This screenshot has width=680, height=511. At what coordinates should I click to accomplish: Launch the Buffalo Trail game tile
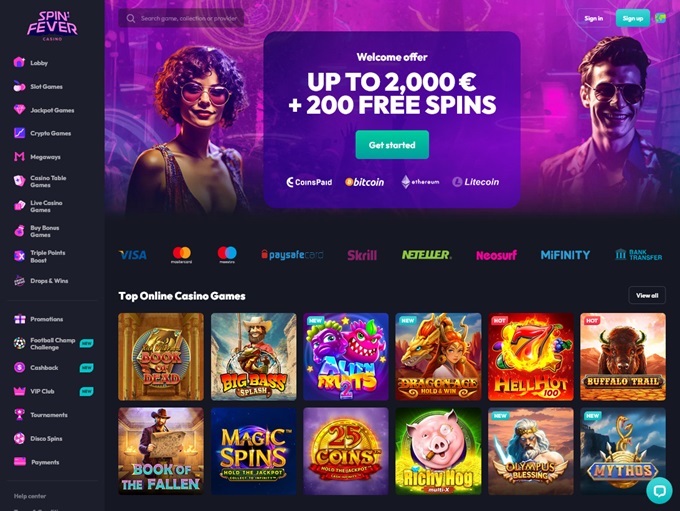click(623, 357)
